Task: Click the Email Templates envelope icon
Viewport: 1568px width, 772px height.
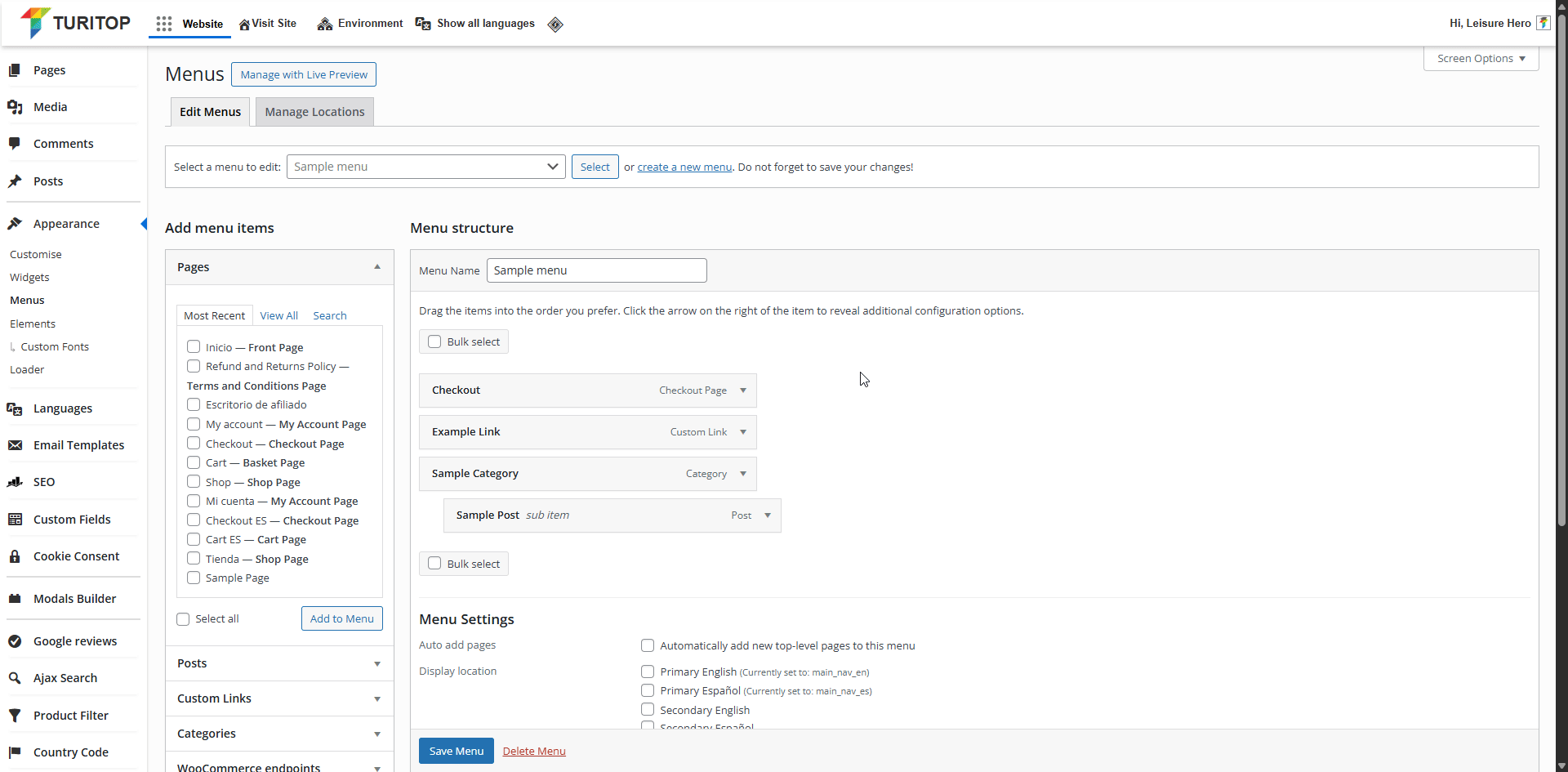Action: [x=15, y=445]
